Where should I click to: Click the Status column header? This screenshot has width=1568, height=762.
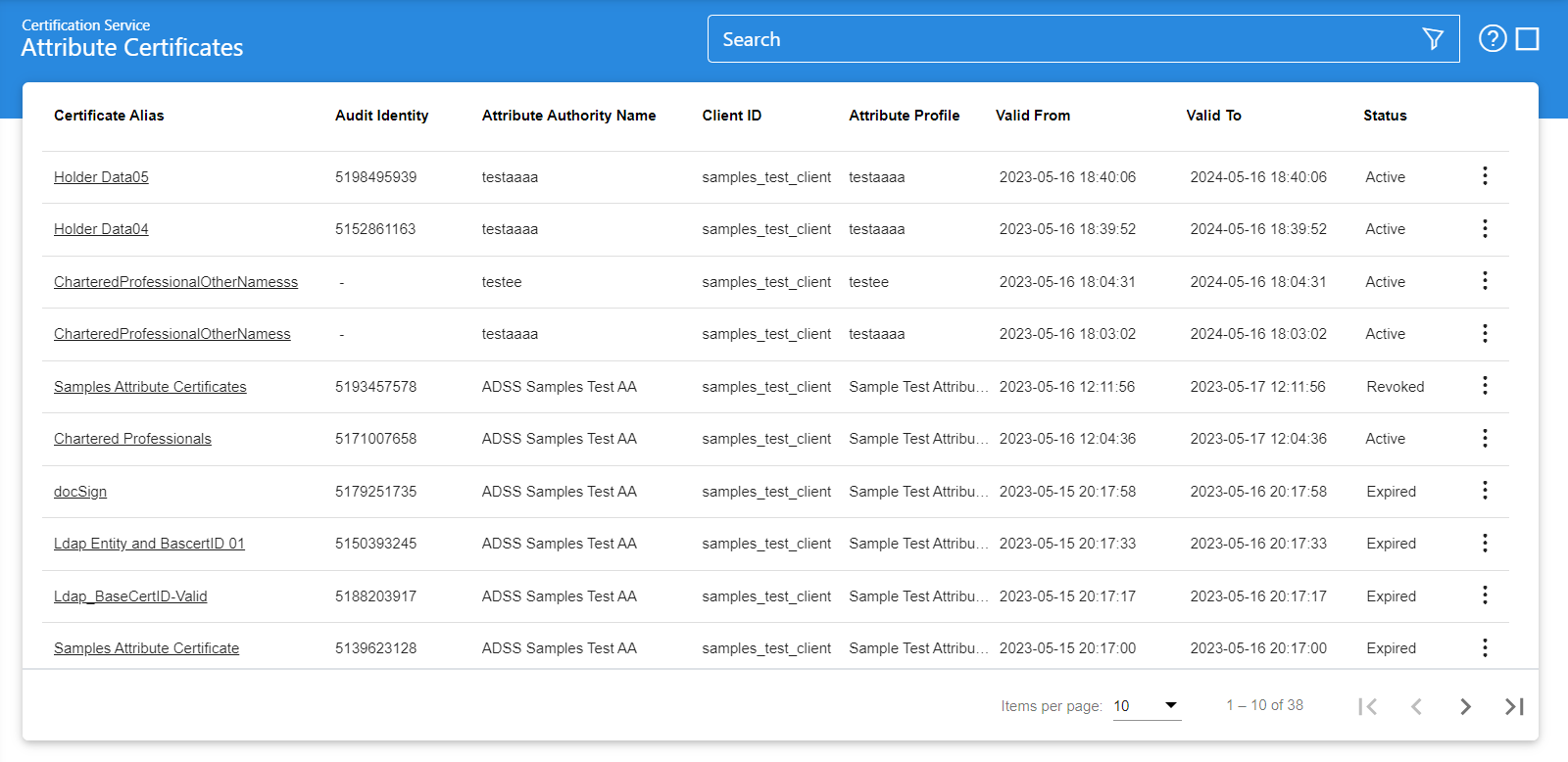[x=1385, y=116]
